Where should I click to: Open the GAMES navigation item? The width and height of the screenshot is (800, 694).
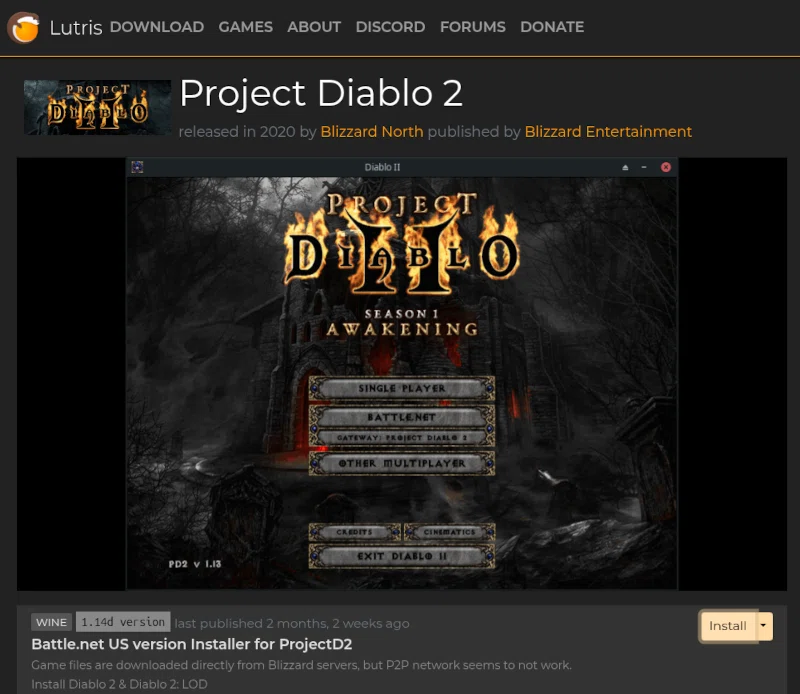pyautogui.click(x=245, y=27)
